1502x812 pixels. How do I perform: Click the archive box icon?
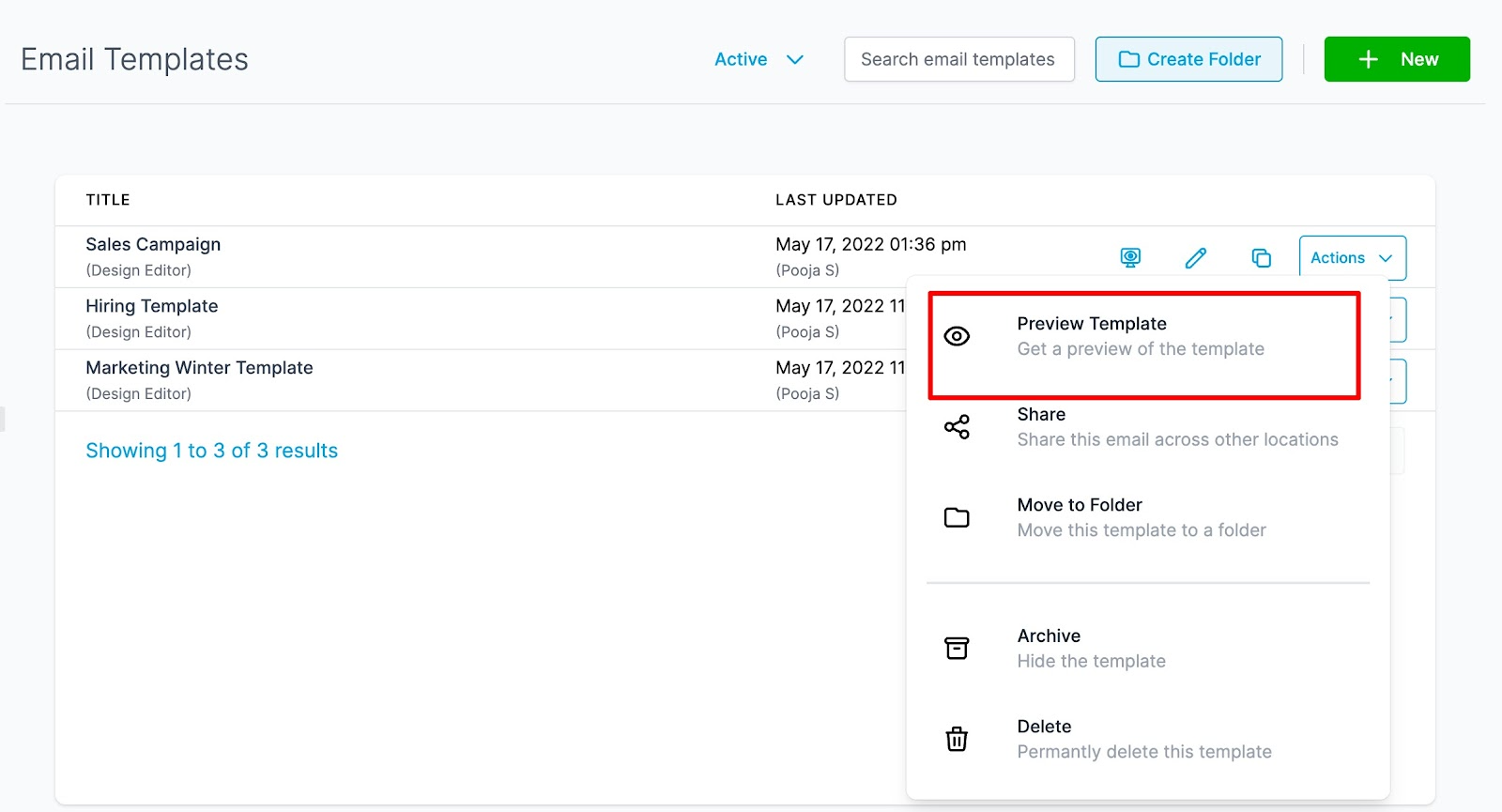click(x=957, y=648)
